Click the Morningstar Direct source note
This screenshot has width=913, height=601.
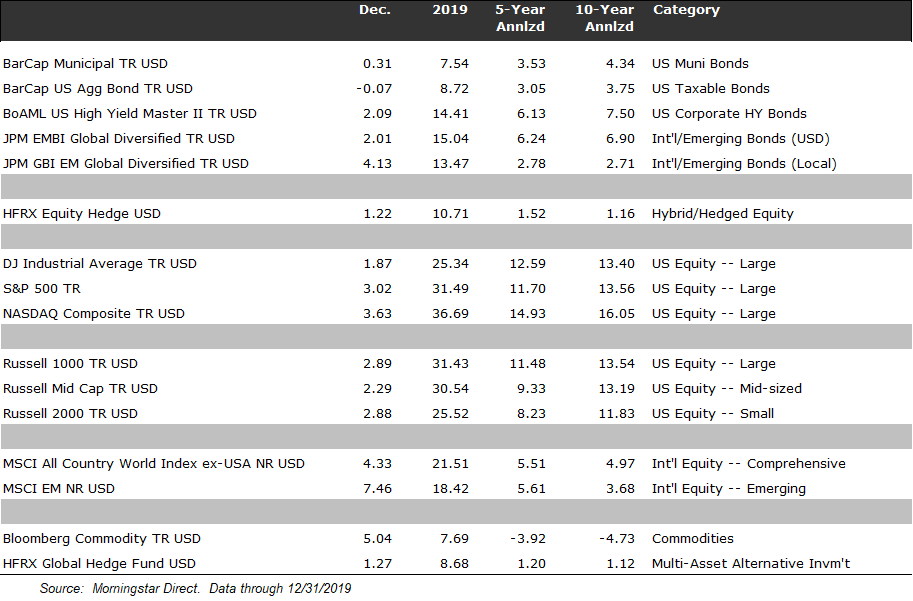pos(195,589)
